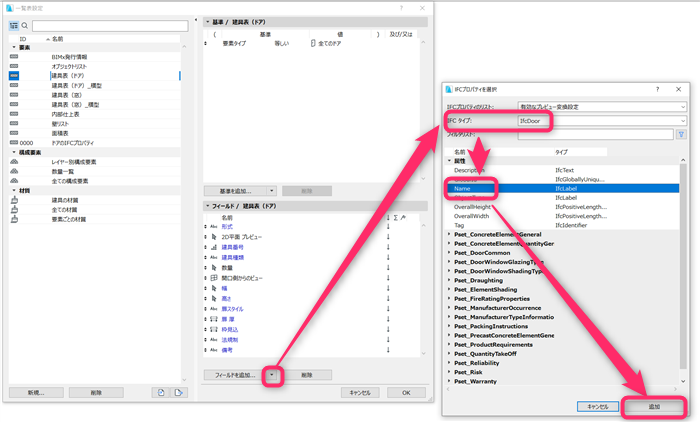Select the 要素タイプ criteria row
The width and height of the screenshot is (700, 422).
(x=311, y=43)
